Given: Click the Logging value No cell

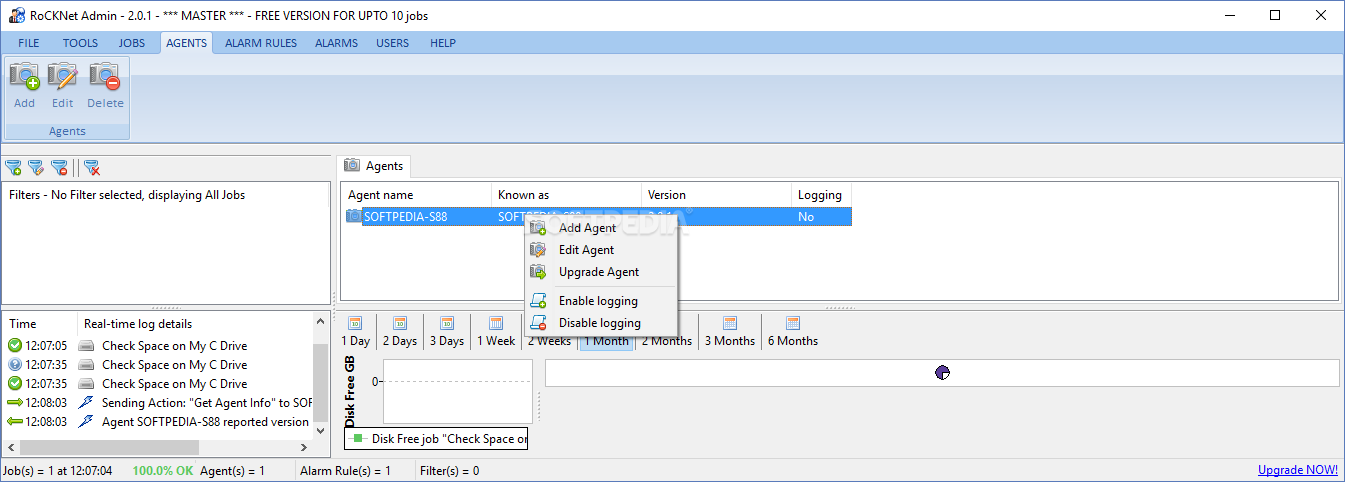Looking at the screenshot, I should (x=821, y=217).
